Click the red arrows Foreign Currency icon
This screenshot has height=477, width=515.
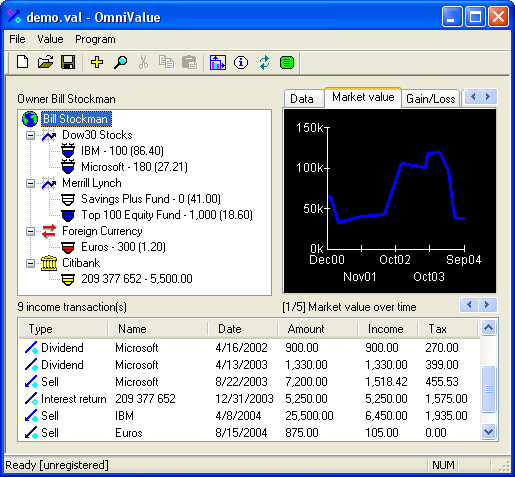point(49,231)
